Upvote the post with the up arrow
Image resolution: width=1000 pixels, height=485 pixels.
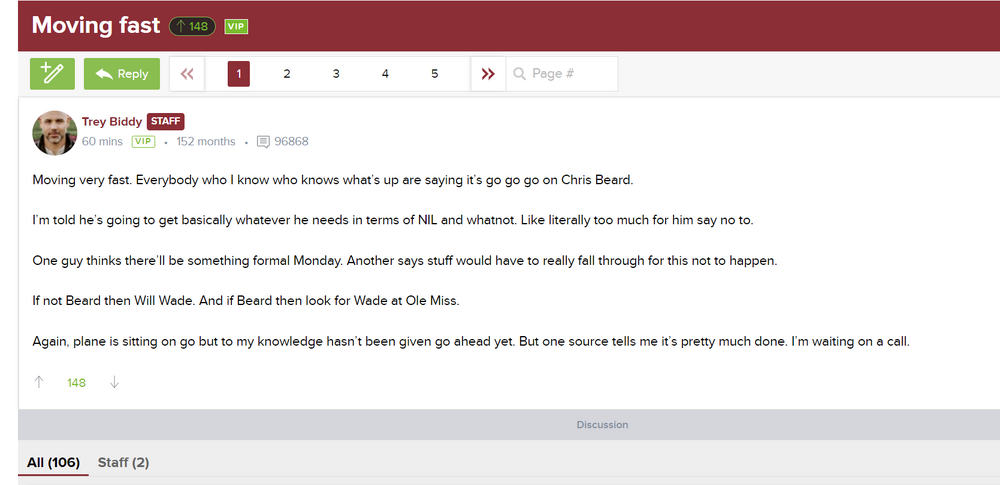[39, 382]
